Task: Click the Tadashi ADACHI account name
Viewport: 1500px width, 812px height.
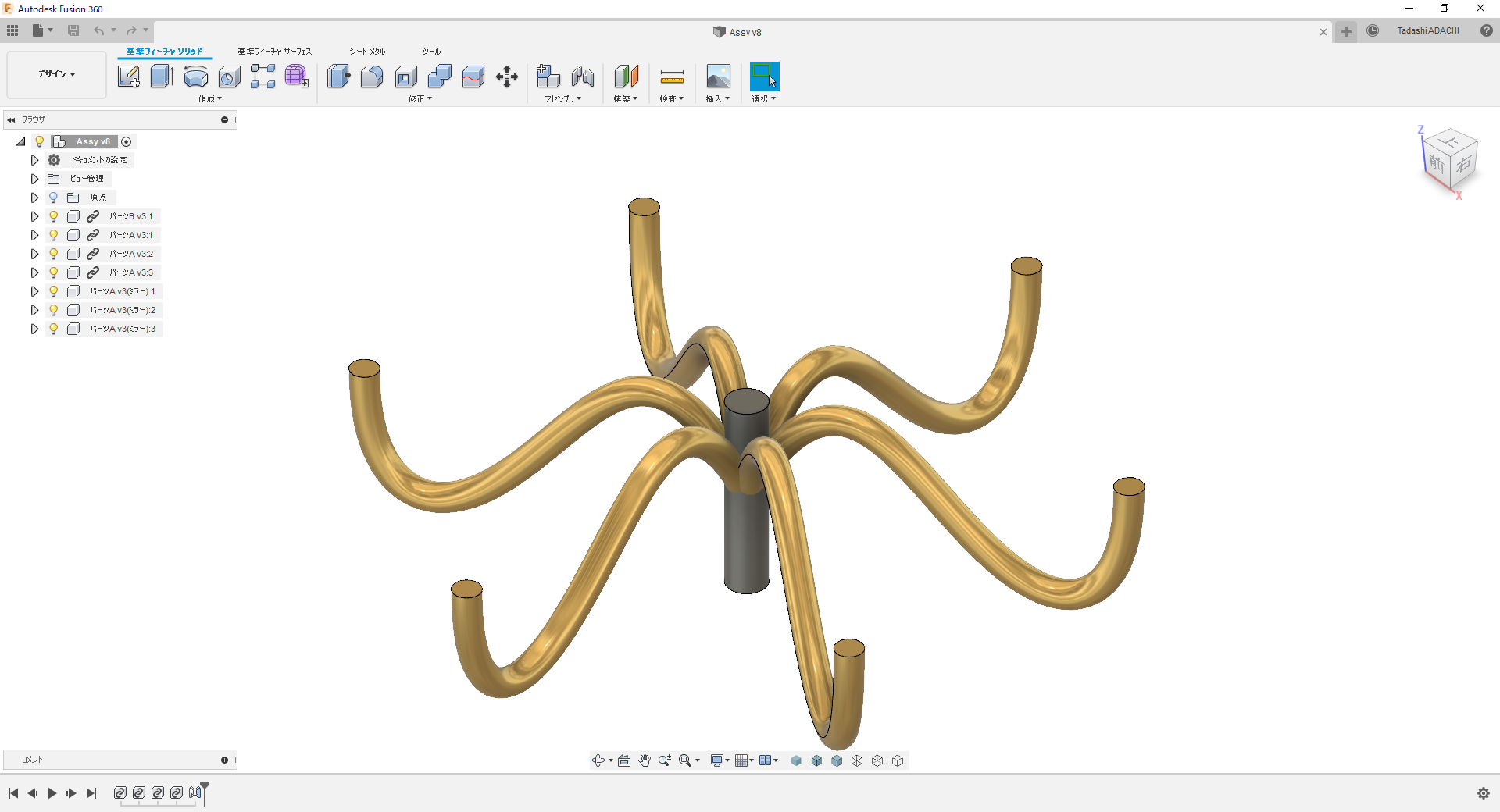Action: tap(1427, 31)
